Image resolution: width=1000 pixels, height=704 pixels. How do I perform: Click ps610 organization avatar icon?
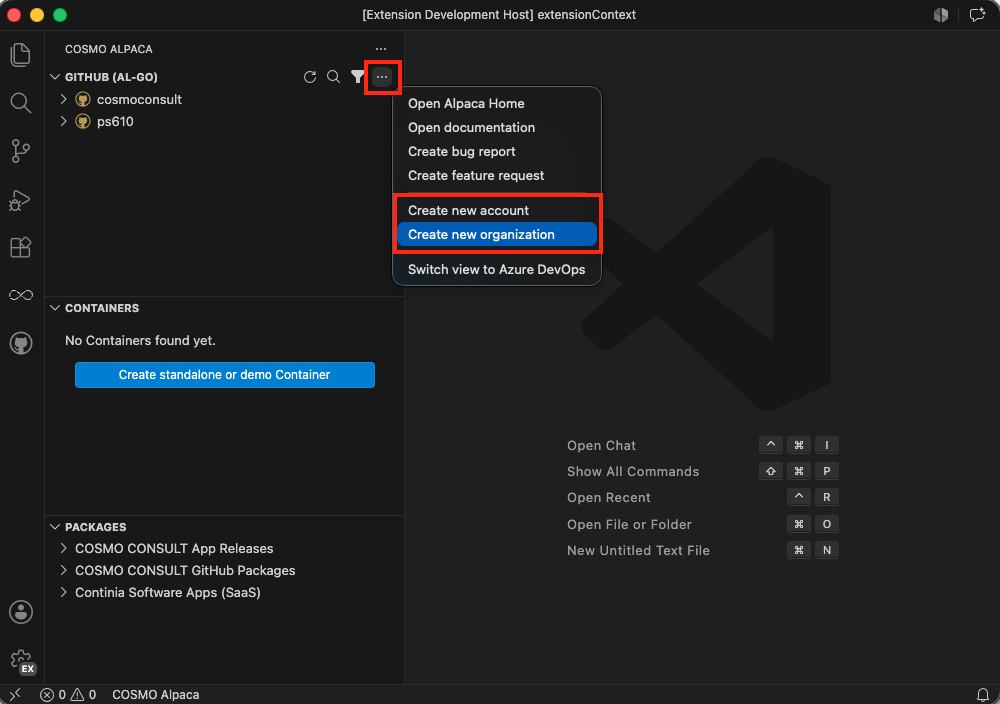point(83,121)
